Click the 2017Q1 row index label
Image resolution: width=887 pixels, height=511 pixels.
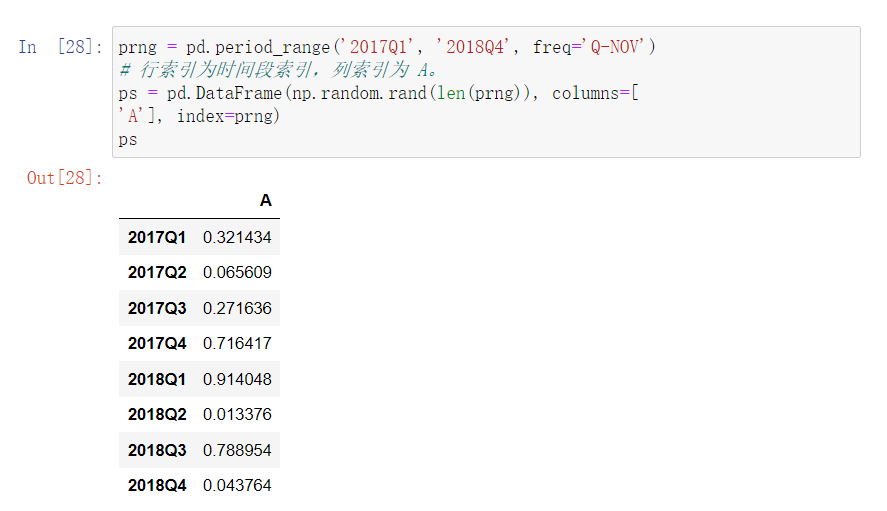(x=157, y=237)
